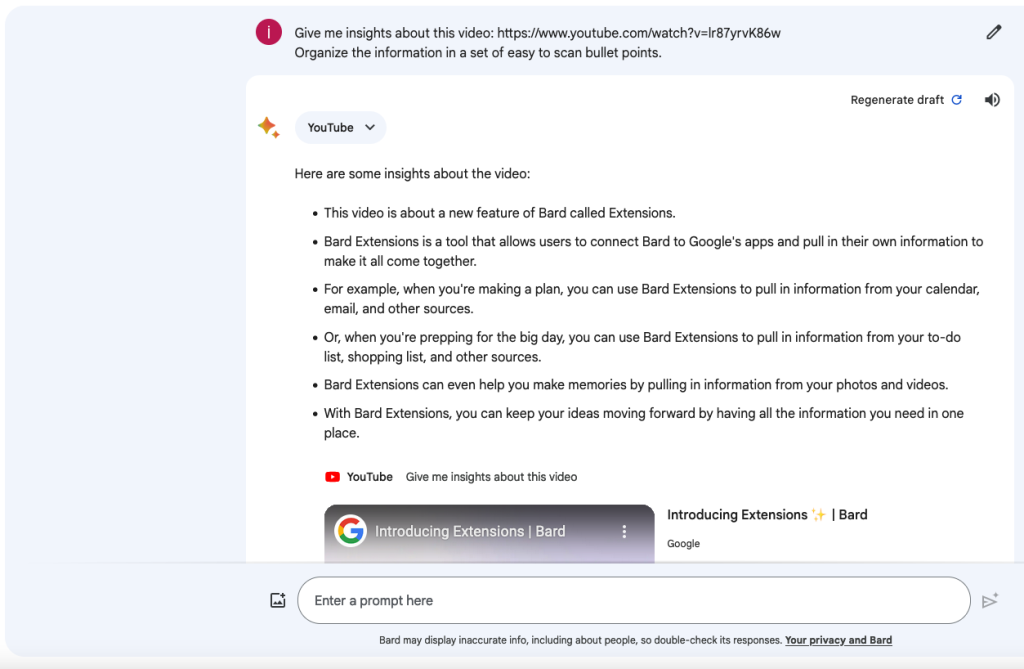Expand the YouTube extension dropdown
This screenshot has height=669, width=1024.
pos(340,127)
